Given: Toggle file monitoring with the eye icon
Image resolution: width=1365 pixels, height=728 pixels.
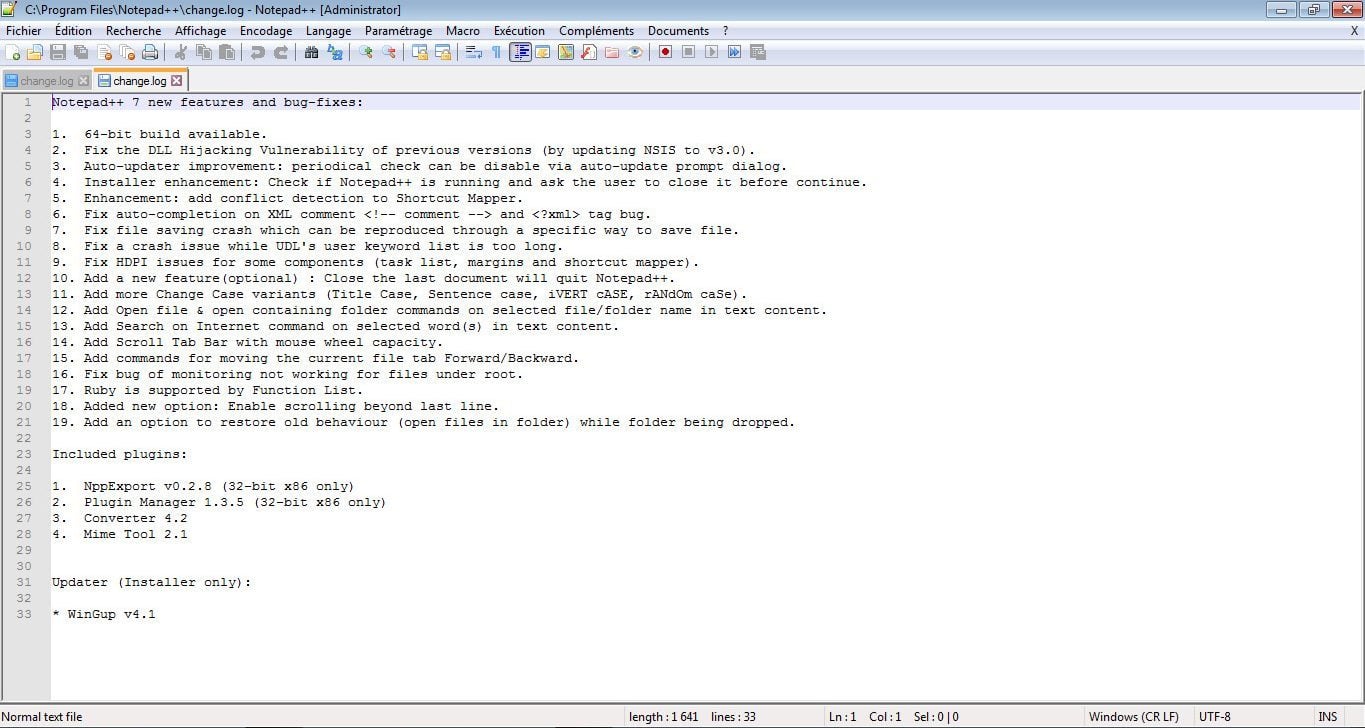Looking at the screenshot, I should 635,52.
